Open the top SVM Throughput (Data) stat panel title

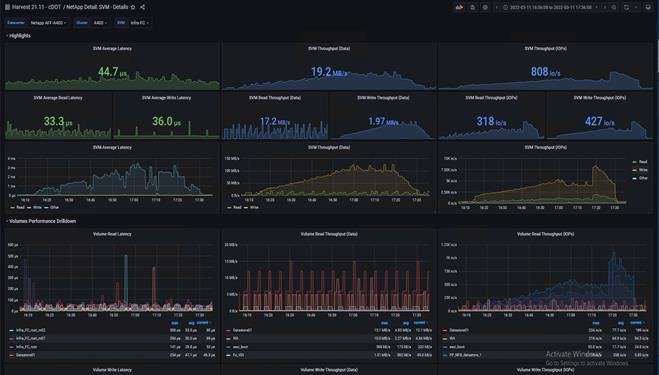[x=329, y=49]
